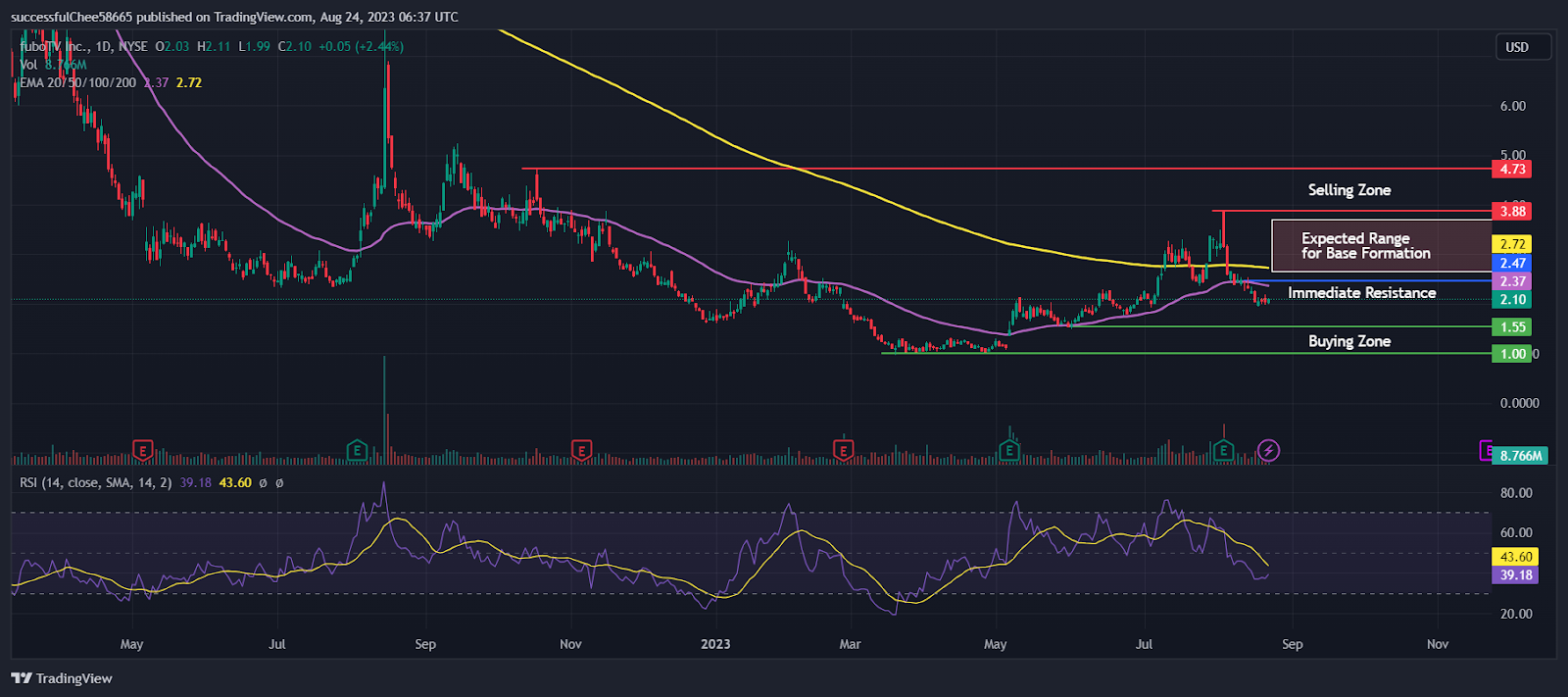
Task: Click the O2.03 open value in the header
Action: [x=172, y=46]
